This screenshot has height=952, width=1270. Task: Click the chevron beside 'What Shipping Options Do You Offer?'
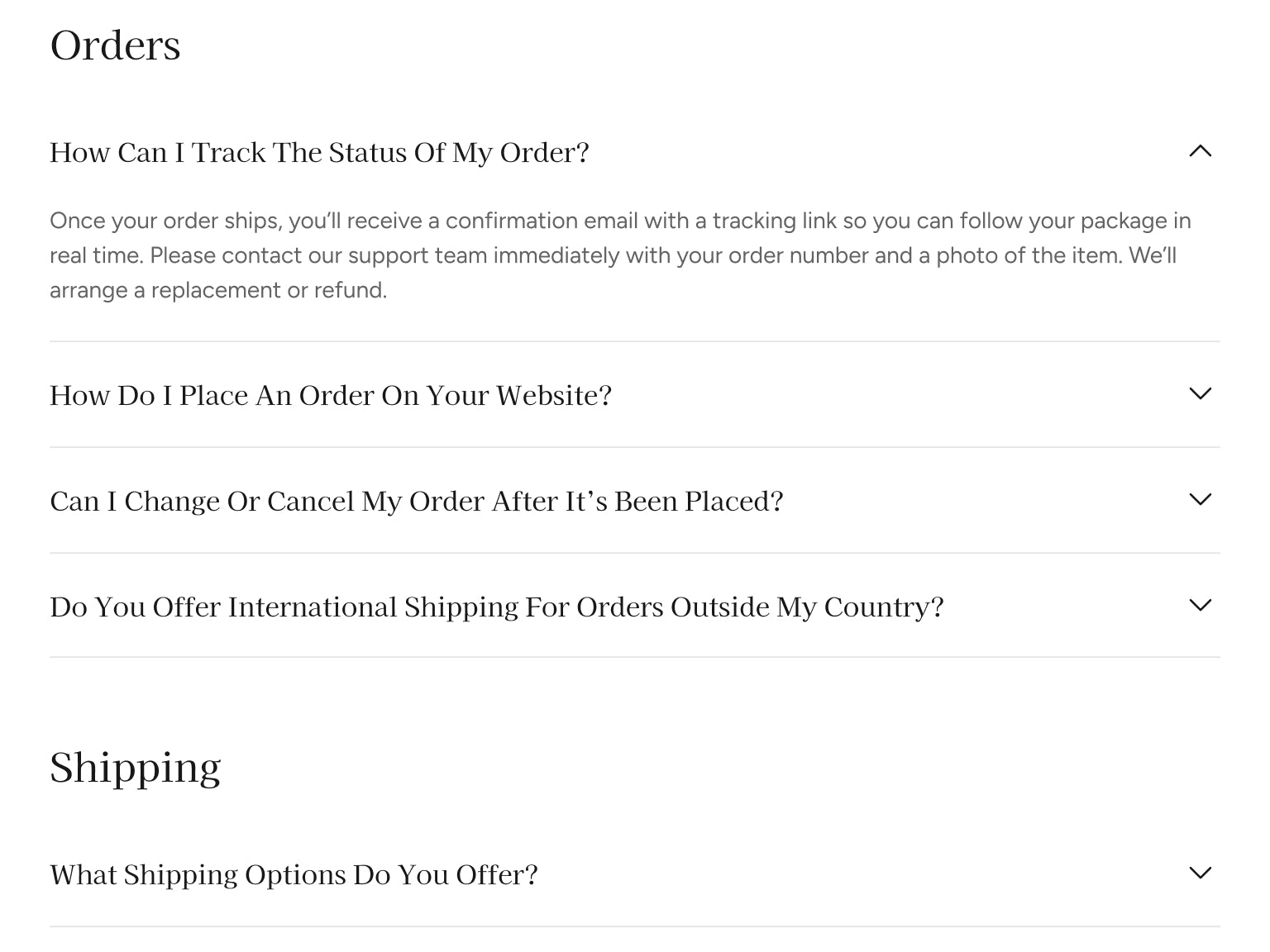[1200, 873]
